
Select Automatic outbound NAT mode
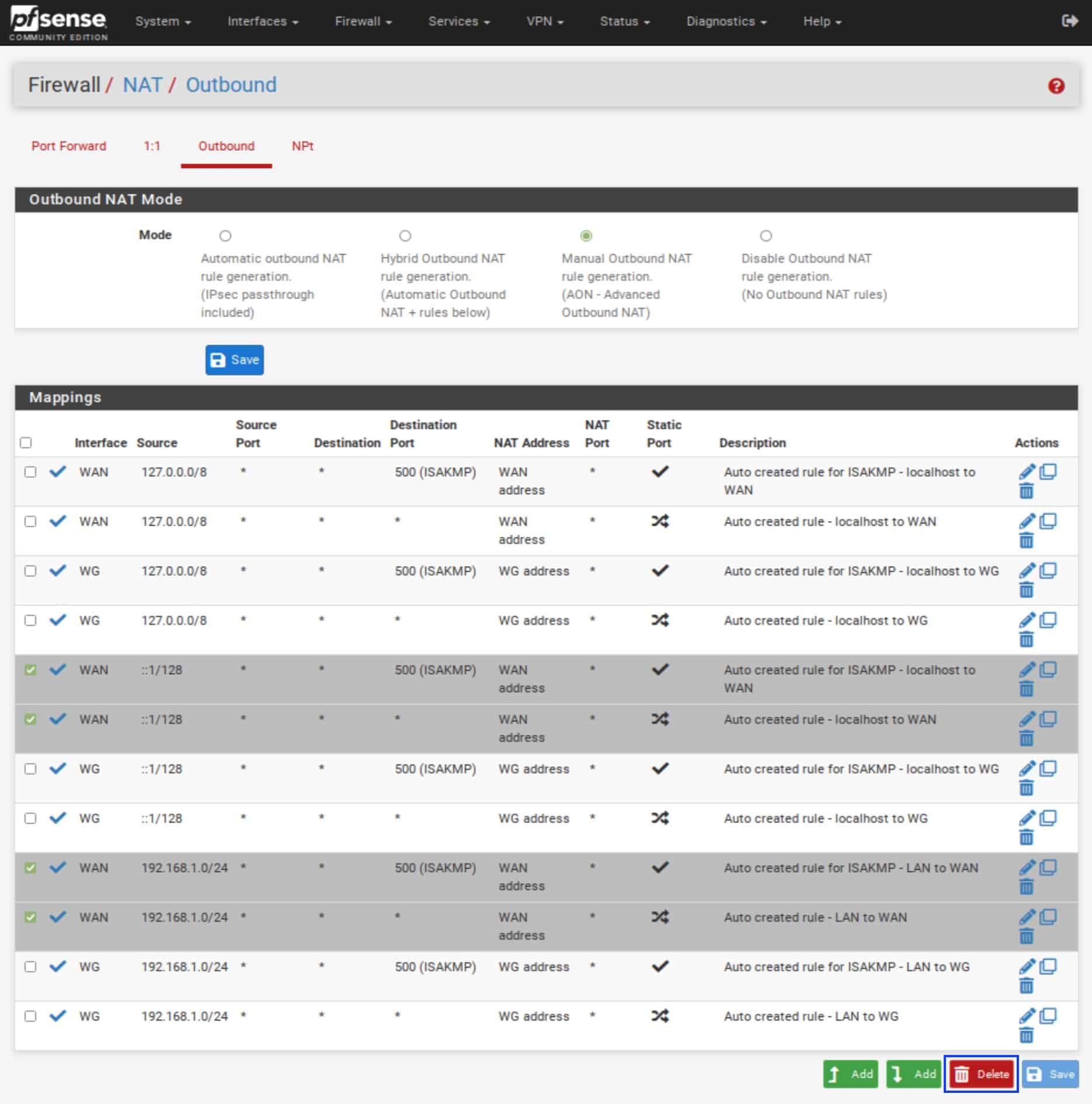[225, 236]
